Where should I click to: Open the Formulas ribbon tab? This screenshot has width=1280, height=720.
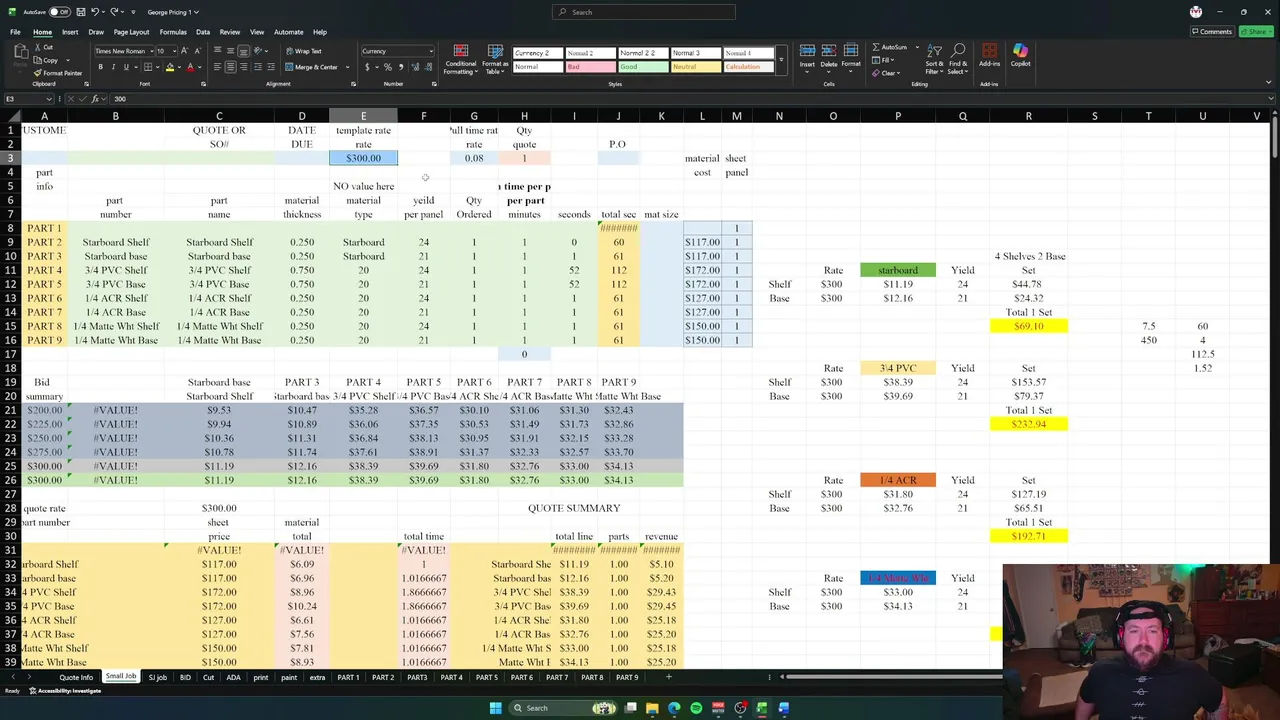click(x=172, y=32)
